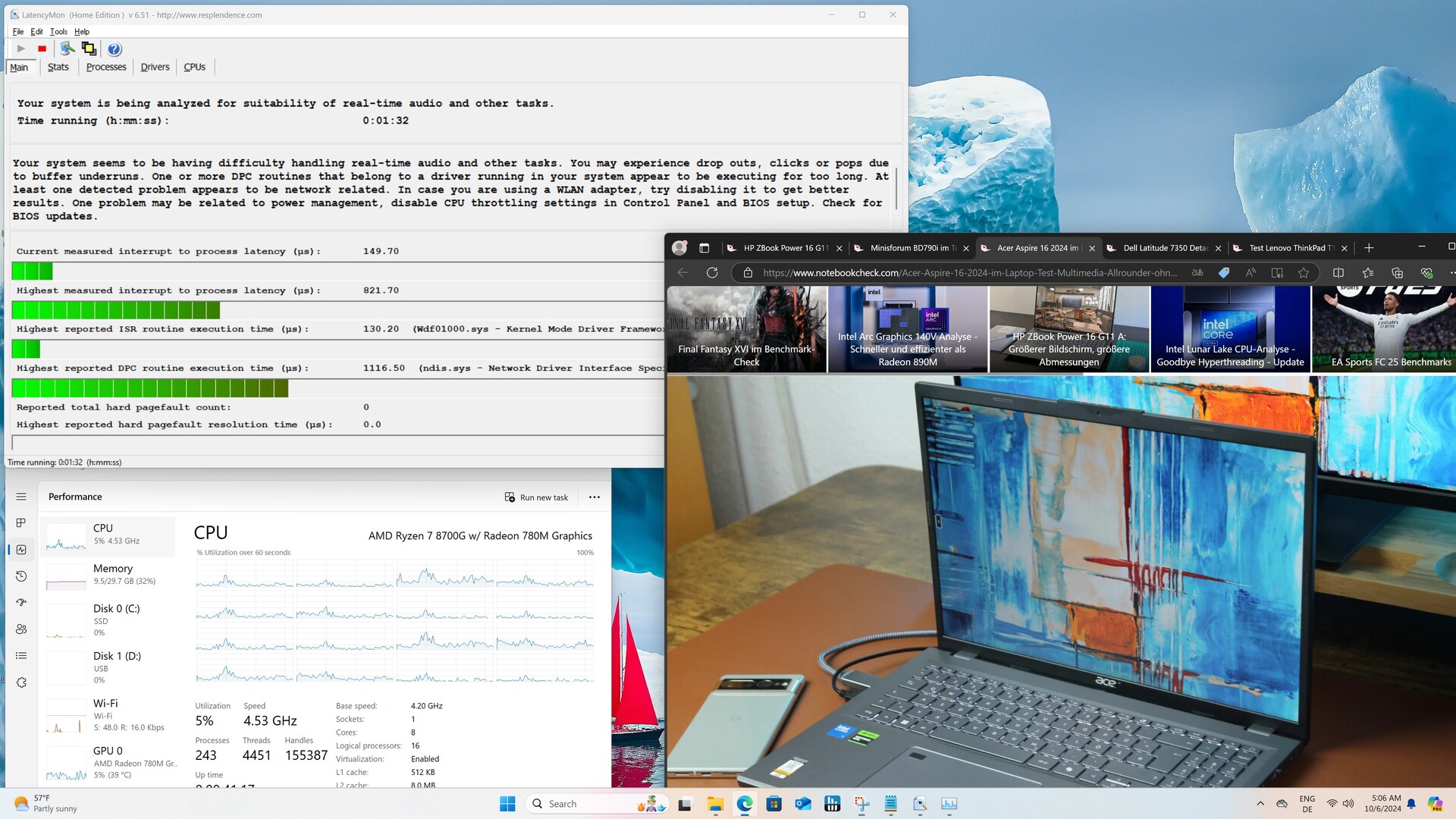Go to Task Manager Processes page icon

(21, 523)
